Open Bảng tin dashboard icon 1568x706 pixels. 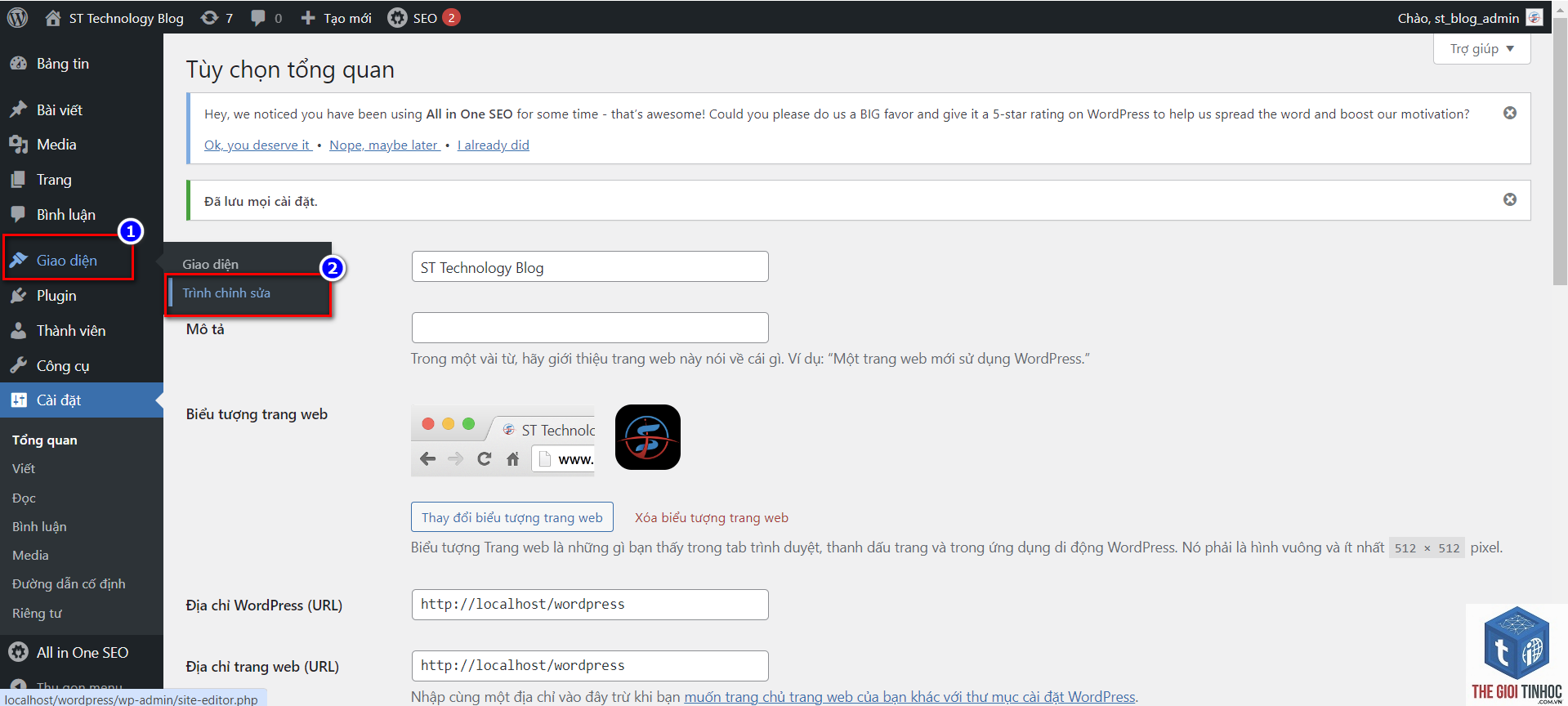(18, 64)
